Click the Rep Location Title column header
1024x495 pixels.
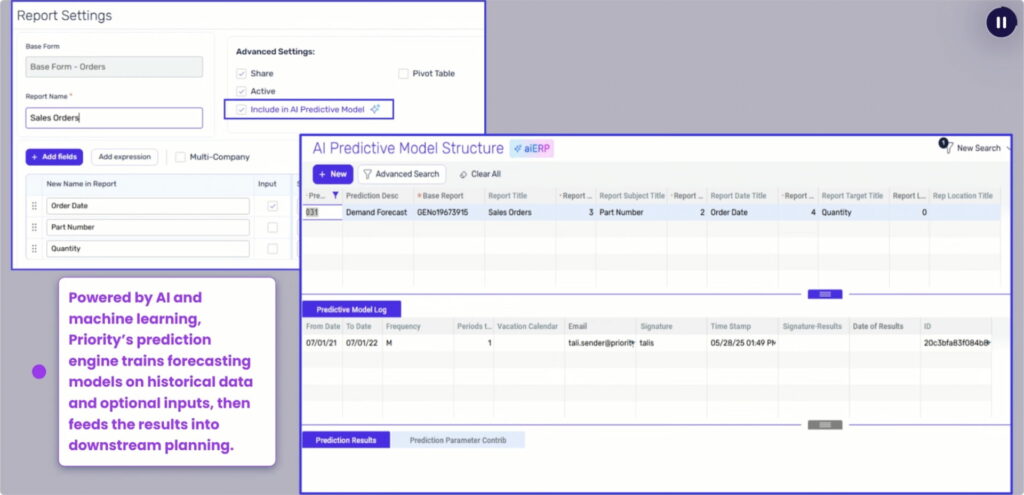tap(963, 195)
